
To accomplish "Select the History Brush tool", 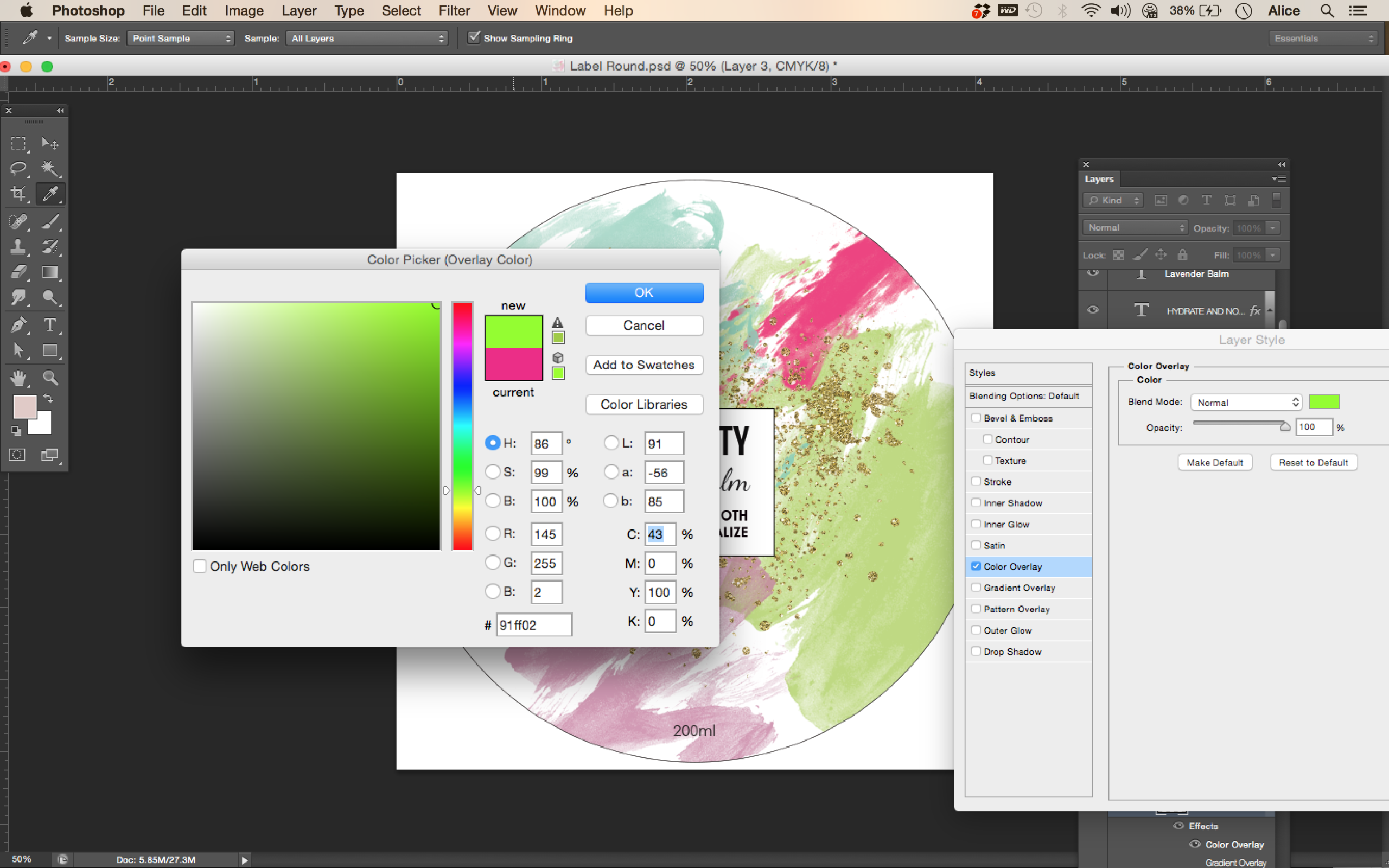I will coord(50,247).
